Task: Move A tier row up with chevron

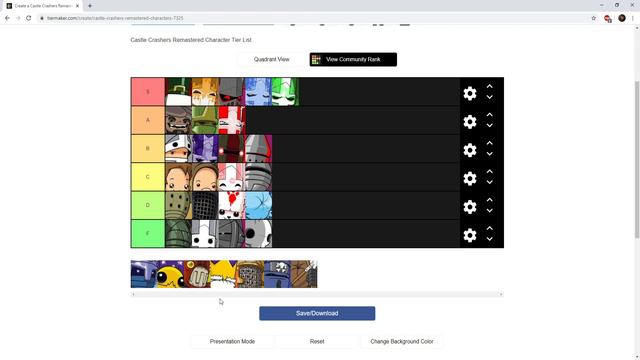Action: point(489,115)
